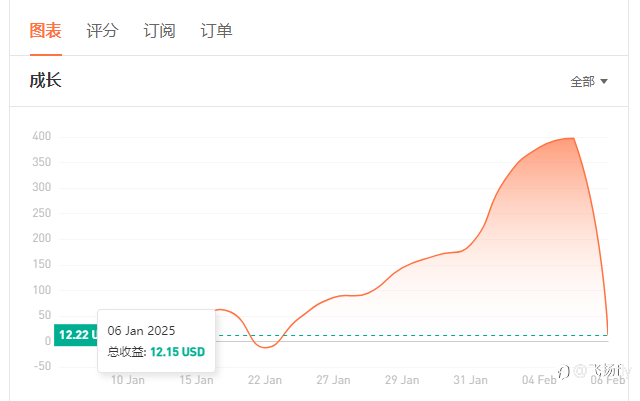Click the 04 Feb date label
Screen dimensions: 640x401
tap(539, 380)
